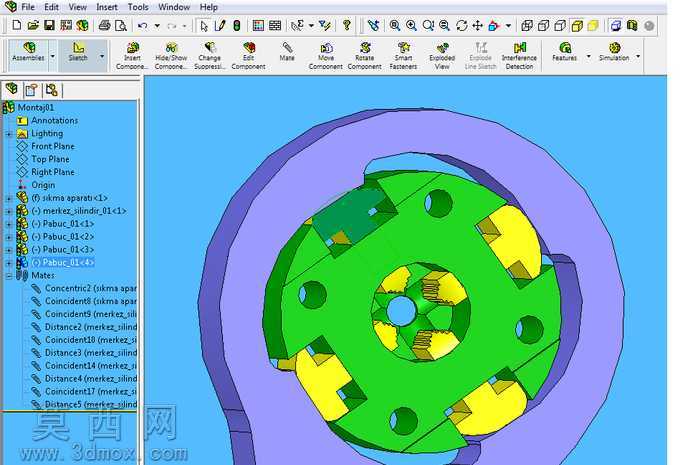This screenshot has width=684, height=465.
Task: Click the Standard Views orientation icon
Action: click(494, 26)
